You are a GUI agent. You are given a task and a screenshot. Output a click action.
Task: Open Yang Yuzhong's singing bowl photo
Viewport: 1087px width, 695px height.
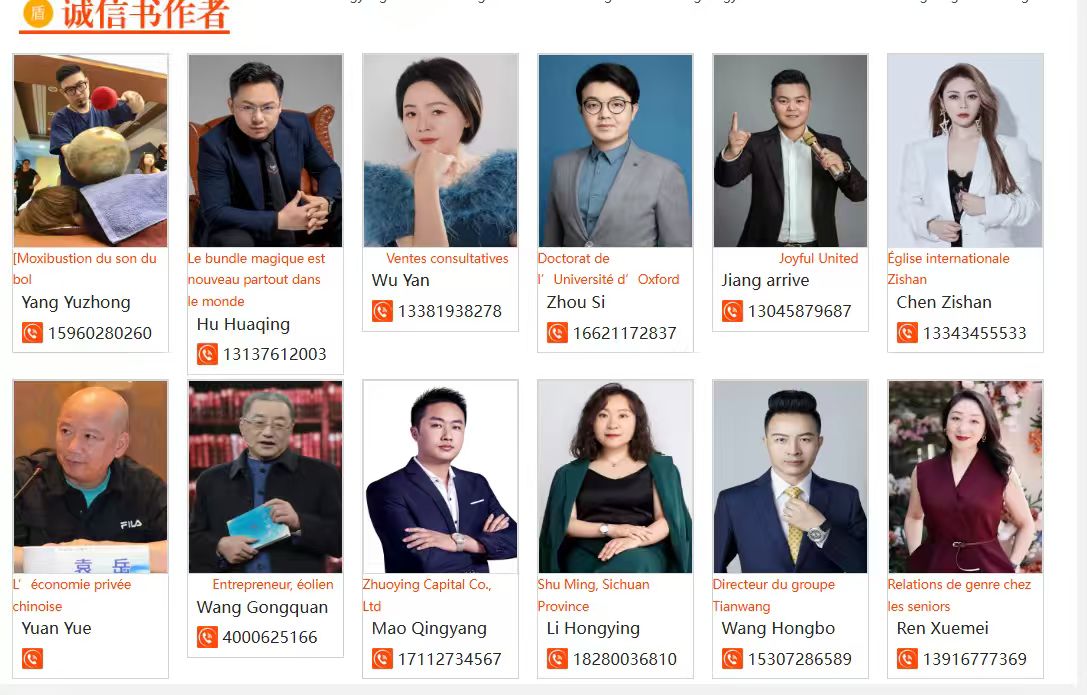90,150
